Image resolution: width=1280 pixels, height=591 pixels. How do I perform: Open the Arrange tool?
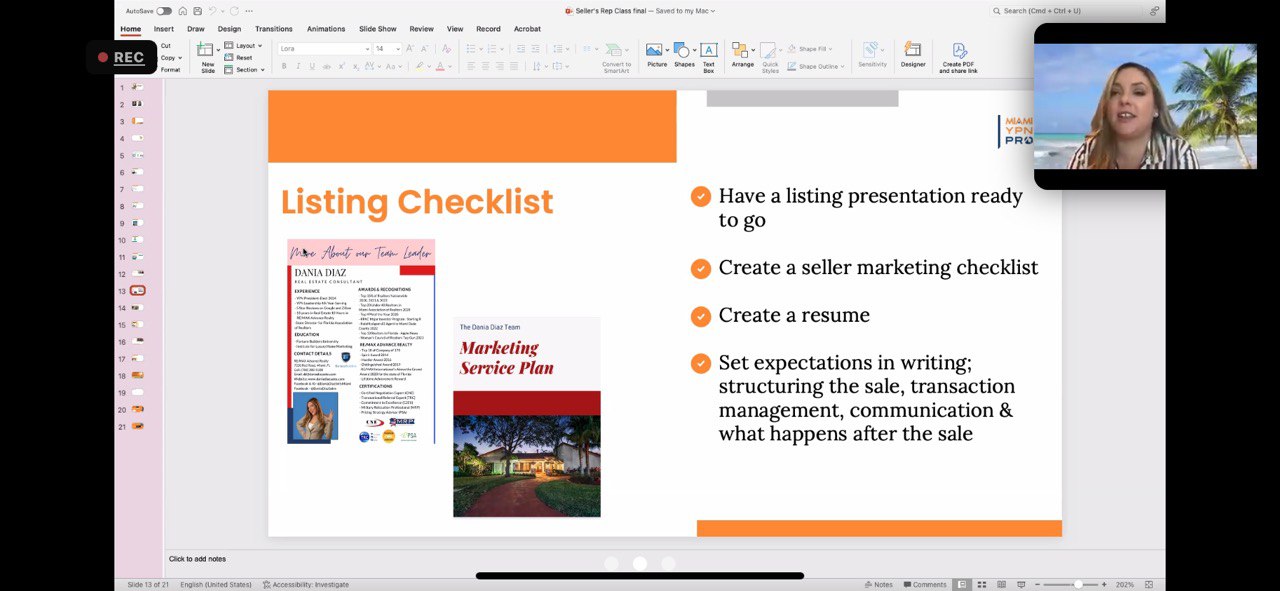(742, 55)
